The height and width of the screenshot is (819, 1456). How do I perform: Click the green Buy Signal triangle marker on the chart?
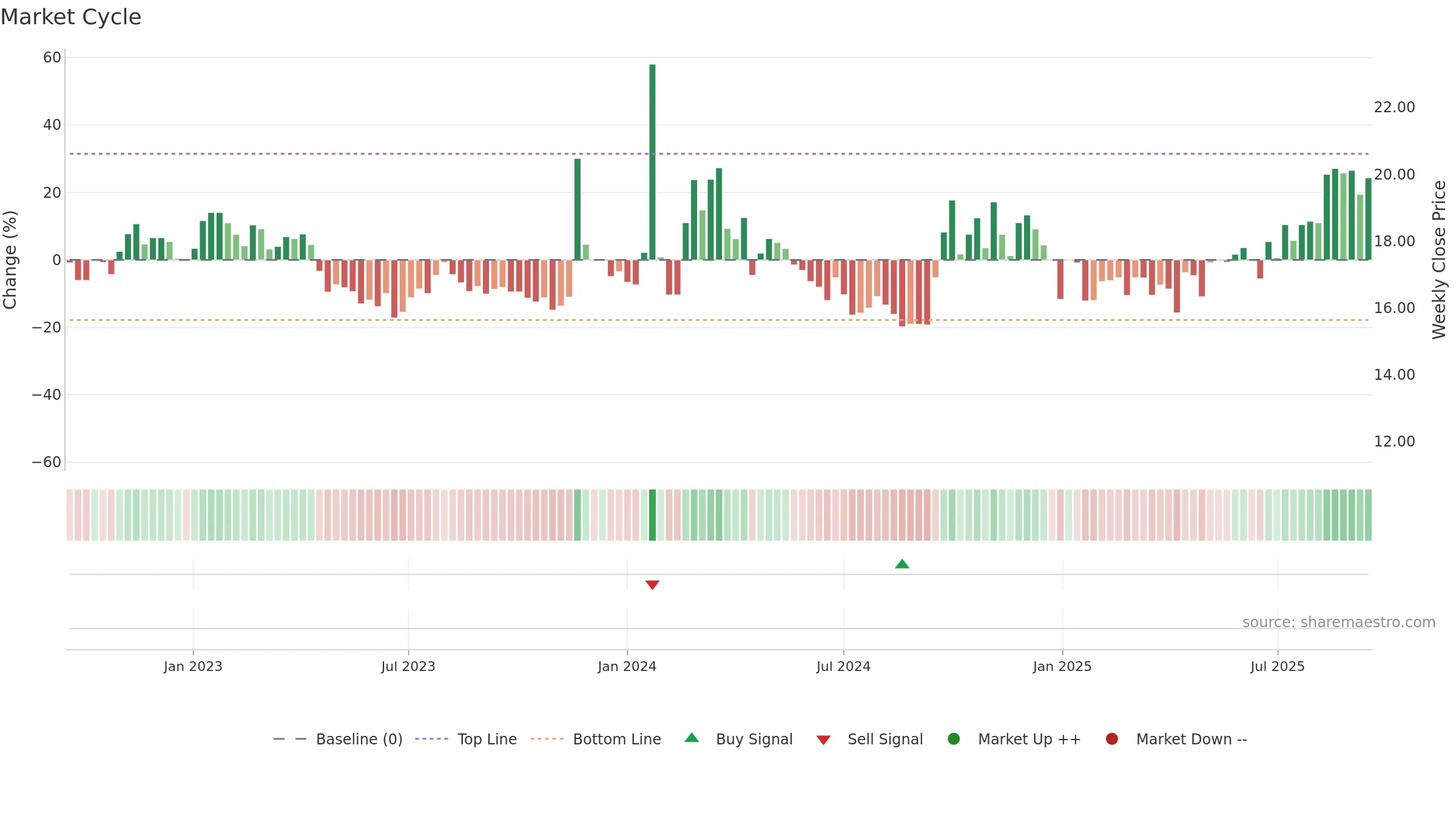click(x=902, y=564)
